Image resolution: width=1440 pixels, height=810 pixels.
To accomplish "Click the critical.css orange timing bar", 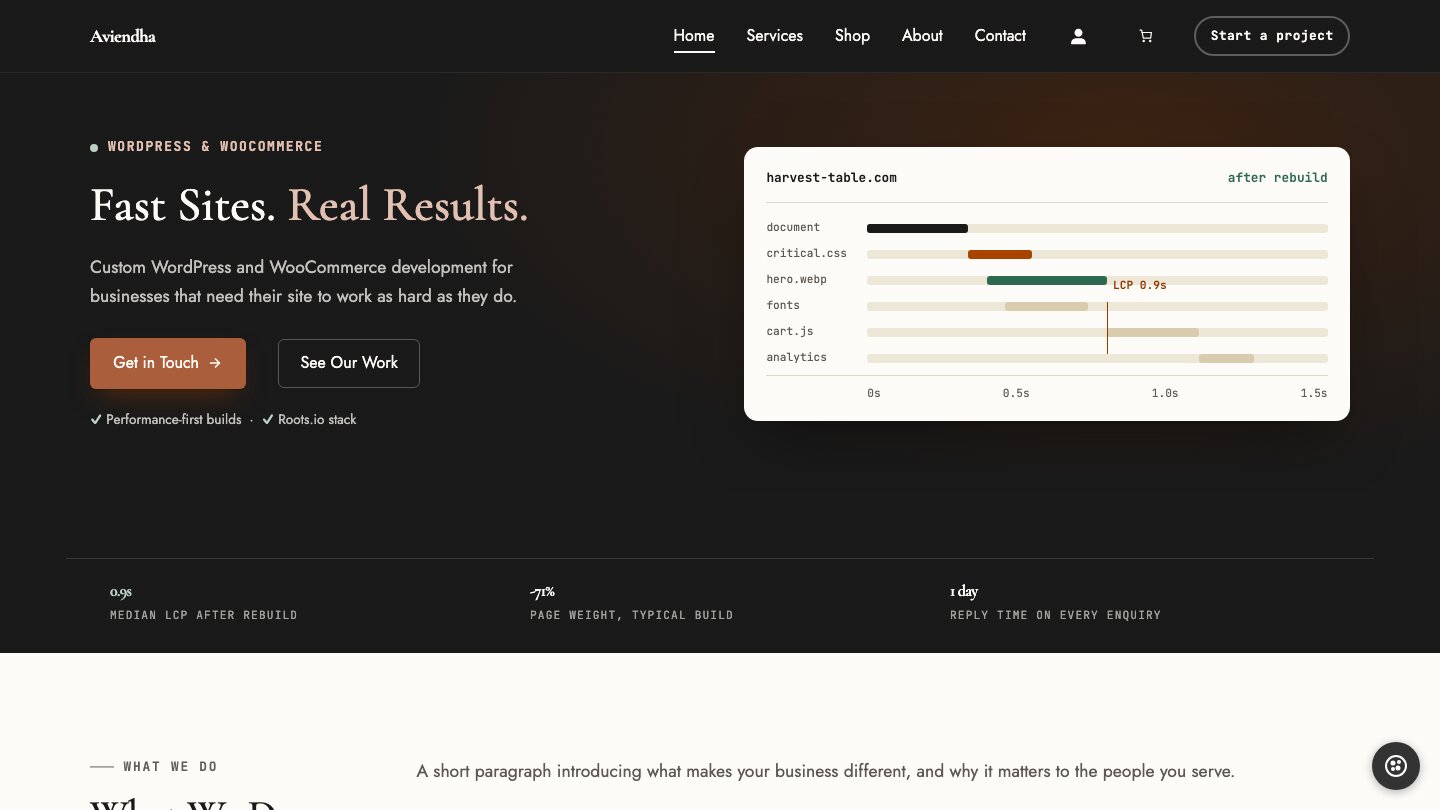I will point(1000,255).
